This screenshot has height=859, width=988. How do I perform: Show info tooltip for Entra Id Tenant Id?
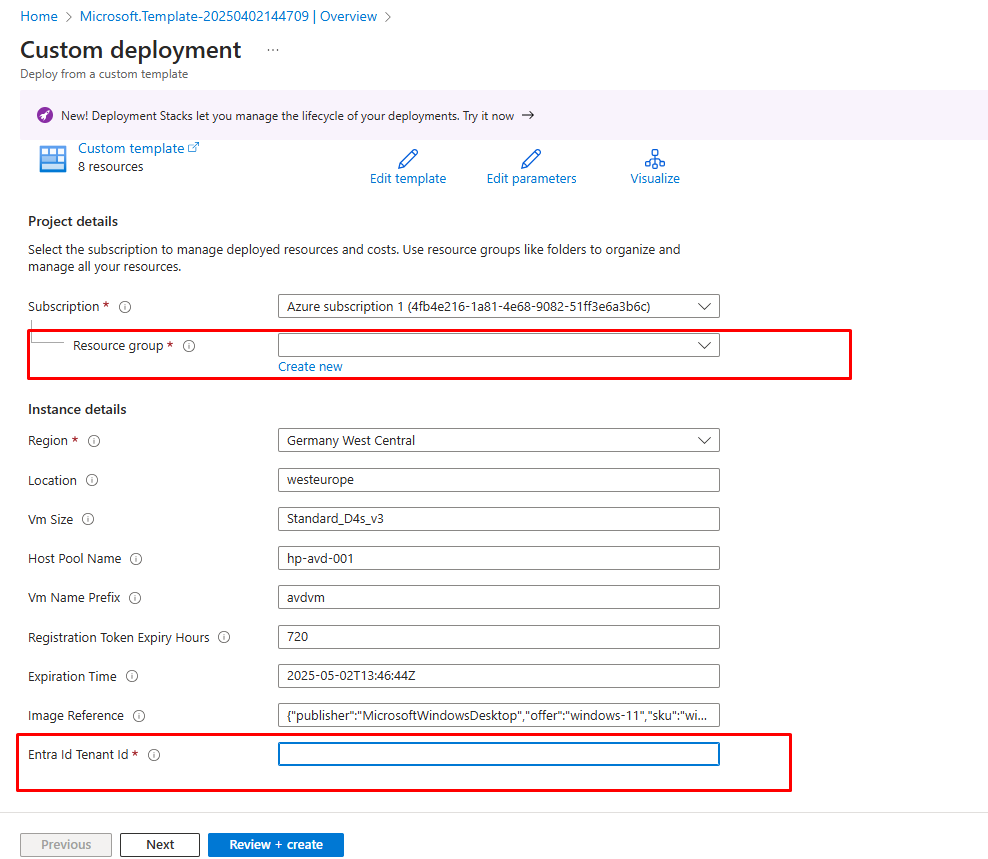point(154,755)
